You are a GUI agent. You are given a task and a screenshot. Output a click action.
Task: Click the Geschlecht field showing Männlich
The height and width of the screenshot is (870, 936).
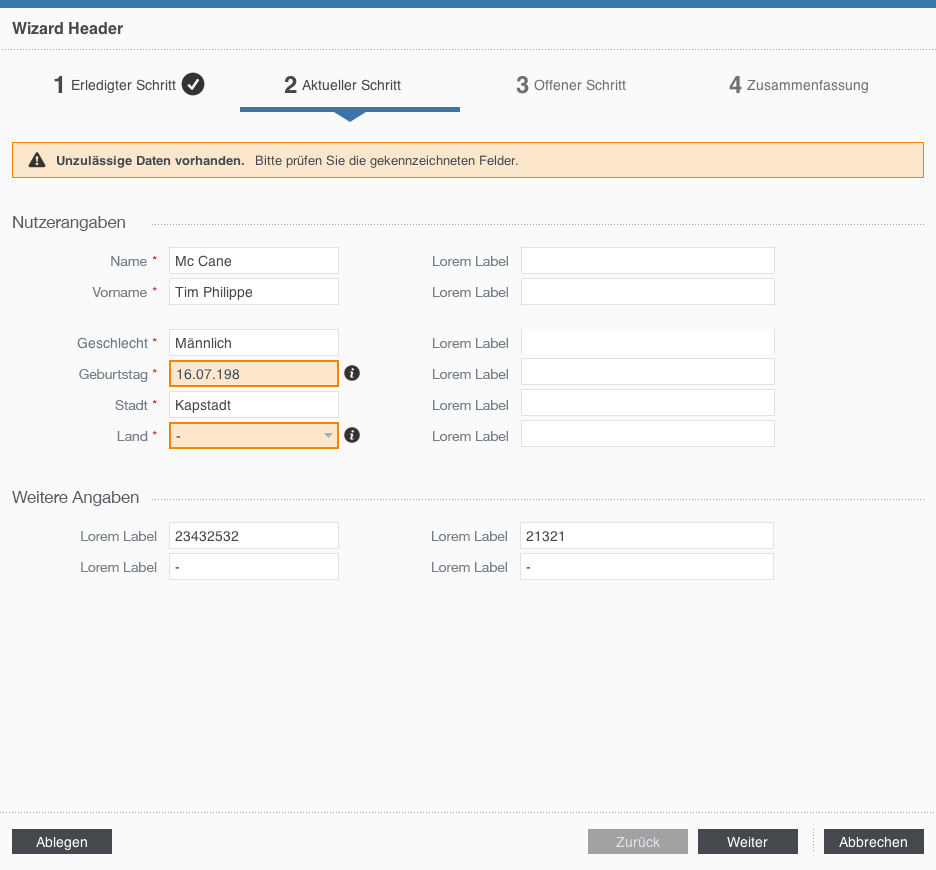point(254,343)
